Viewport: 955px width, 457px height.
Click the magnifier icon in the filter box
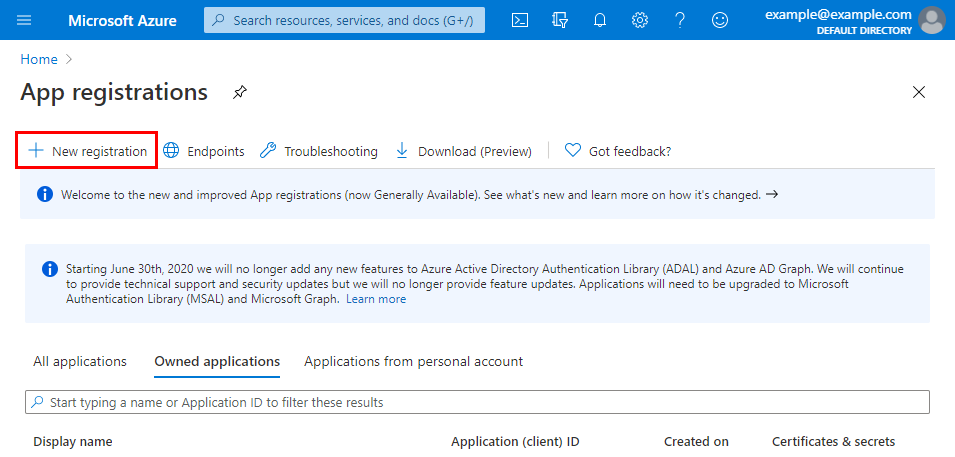click(x=38, y=402)
